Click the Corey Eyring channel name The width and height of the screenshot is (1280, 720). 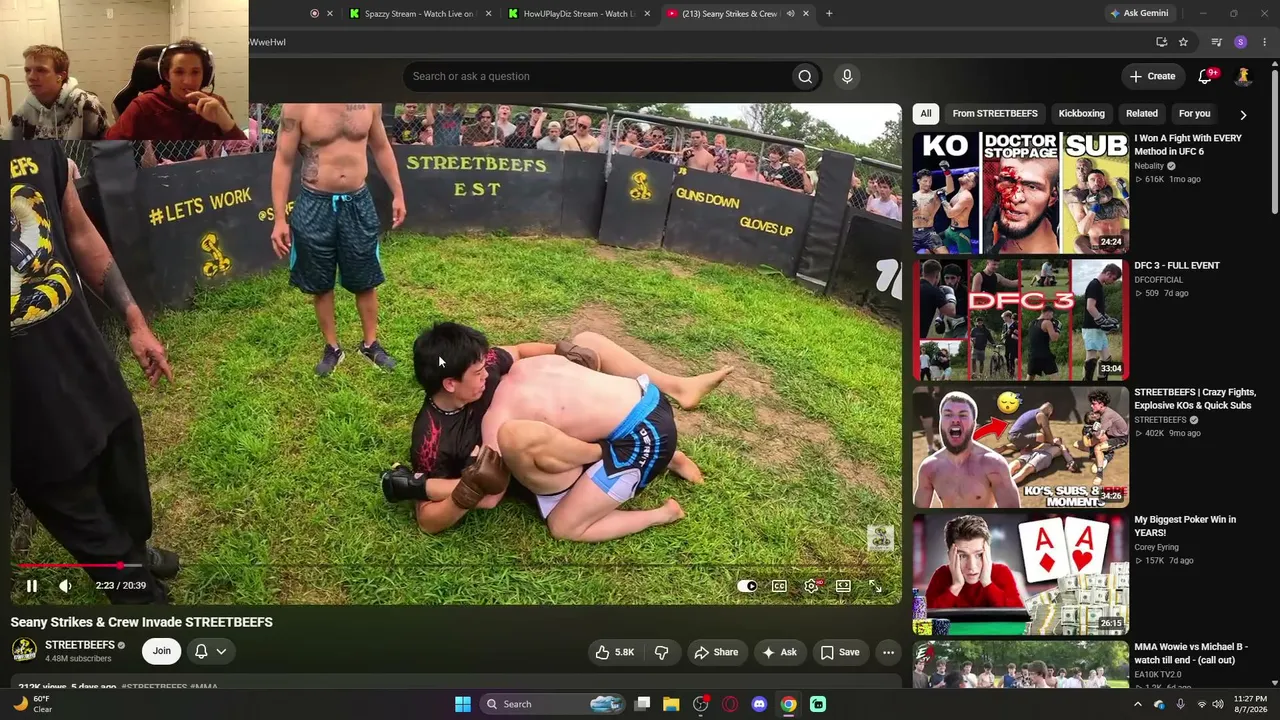[1156, 547]
